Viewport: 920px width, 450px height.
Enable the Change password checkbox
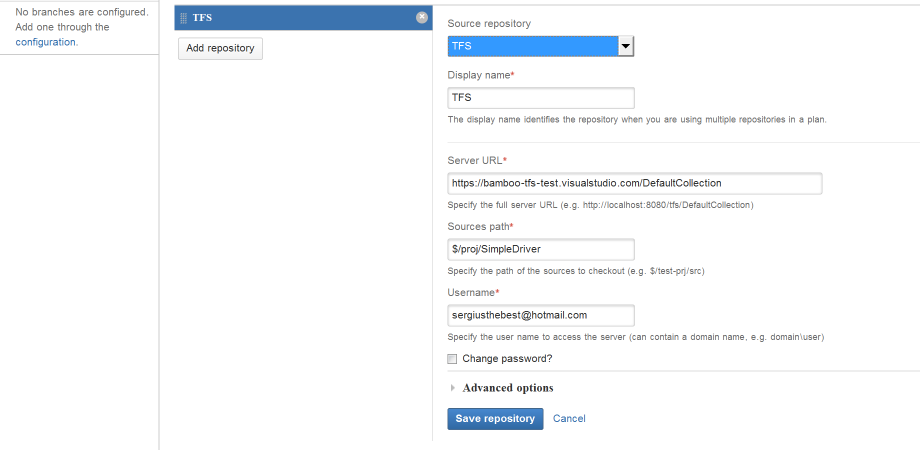(x=452, y=359)
